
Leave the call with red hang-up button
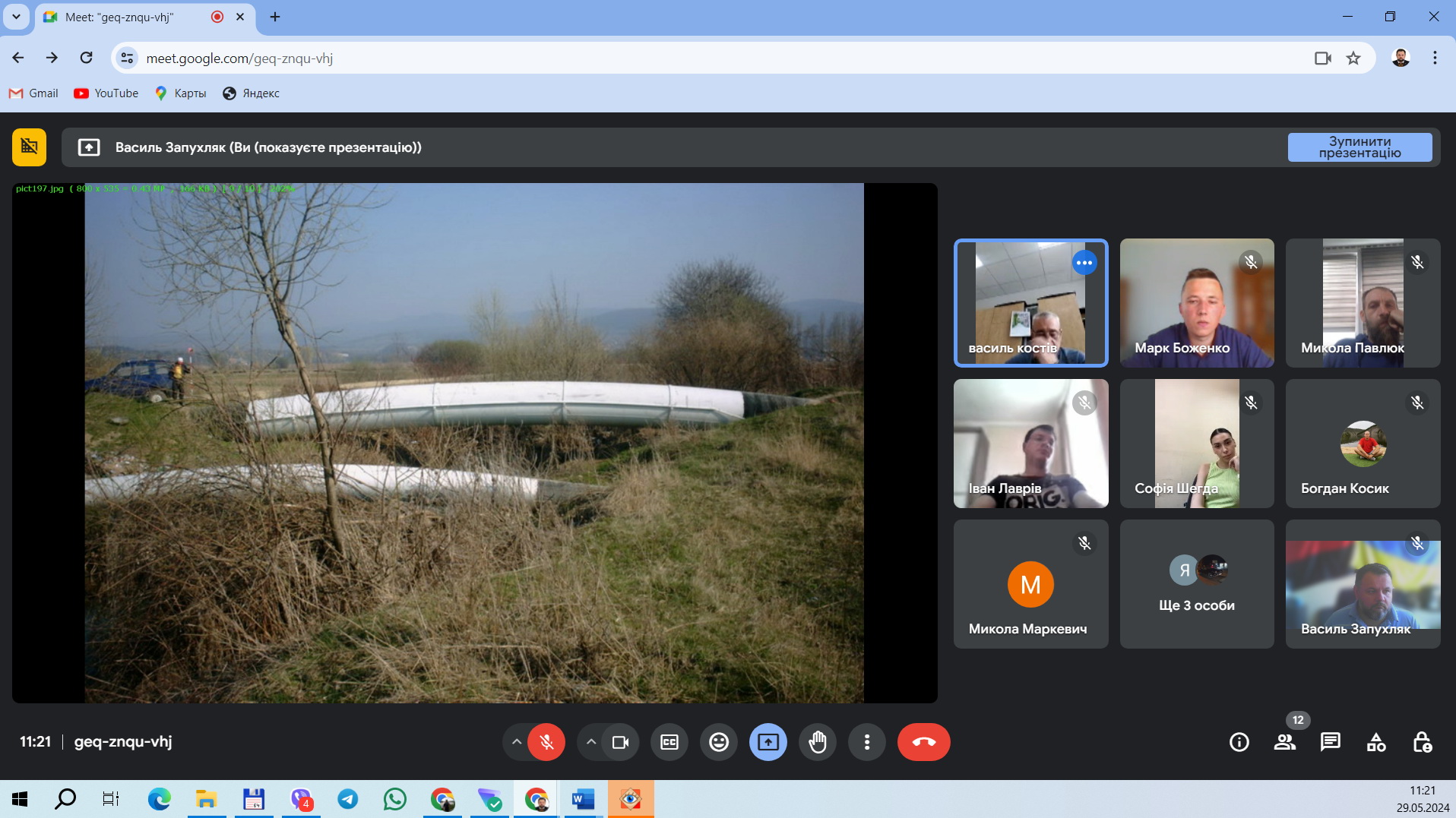(923, 742)
